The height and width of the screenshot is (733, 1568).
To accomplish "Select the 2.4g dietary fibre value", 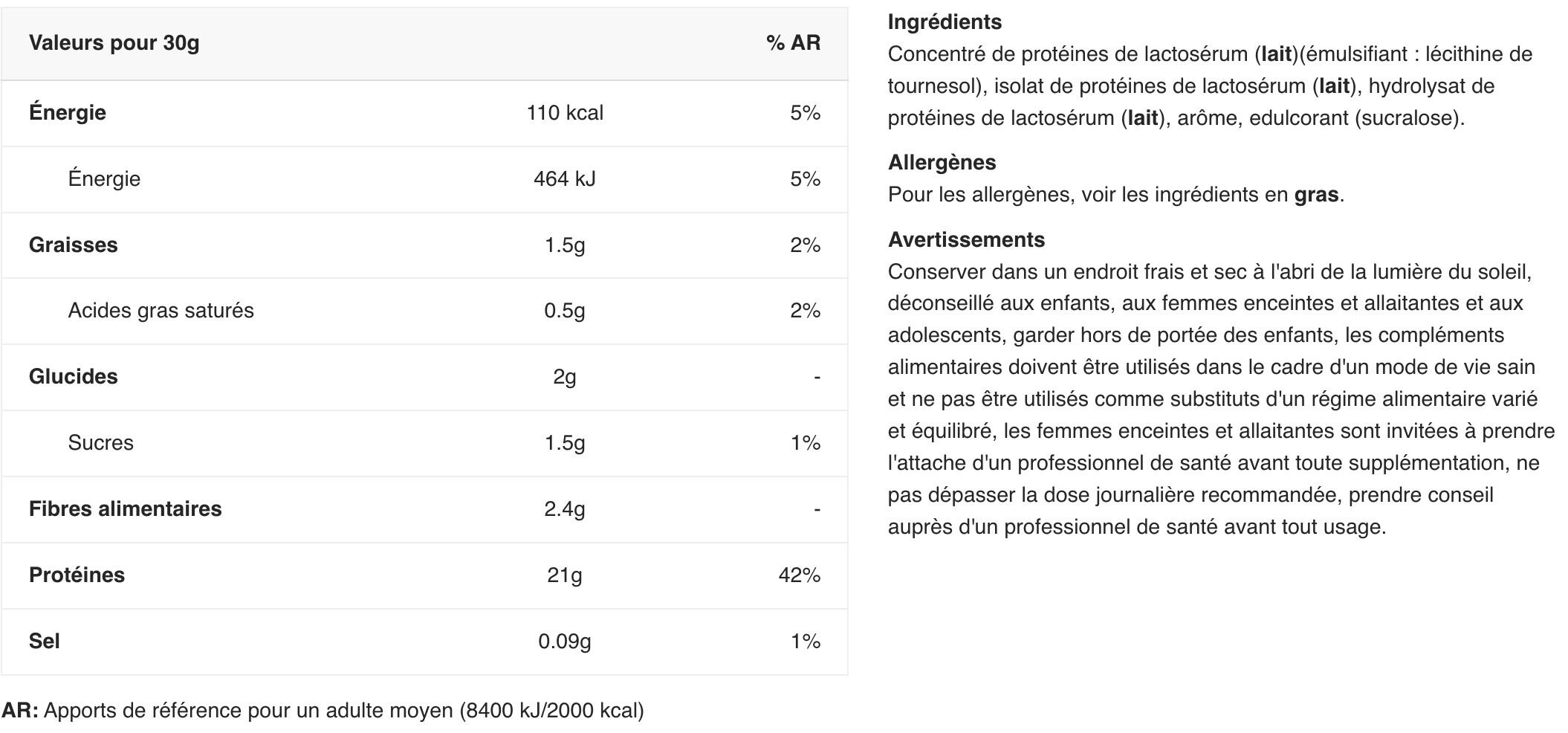I will point(565,509).
